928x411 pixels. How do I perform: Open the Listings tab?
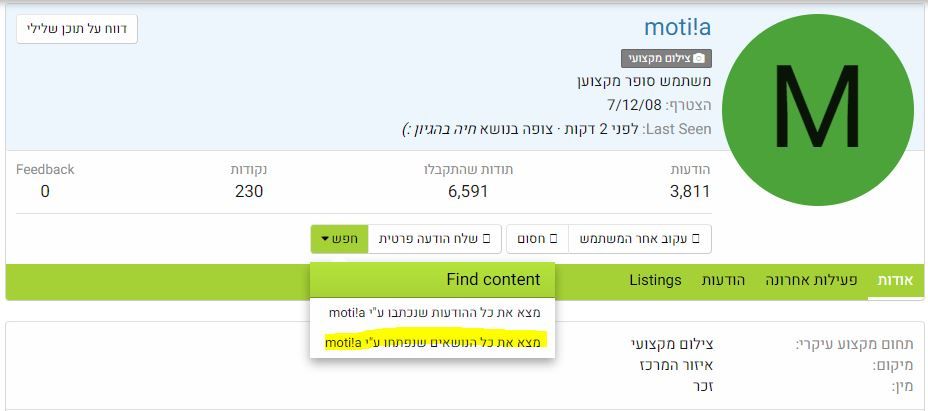[x=655, y=280]
